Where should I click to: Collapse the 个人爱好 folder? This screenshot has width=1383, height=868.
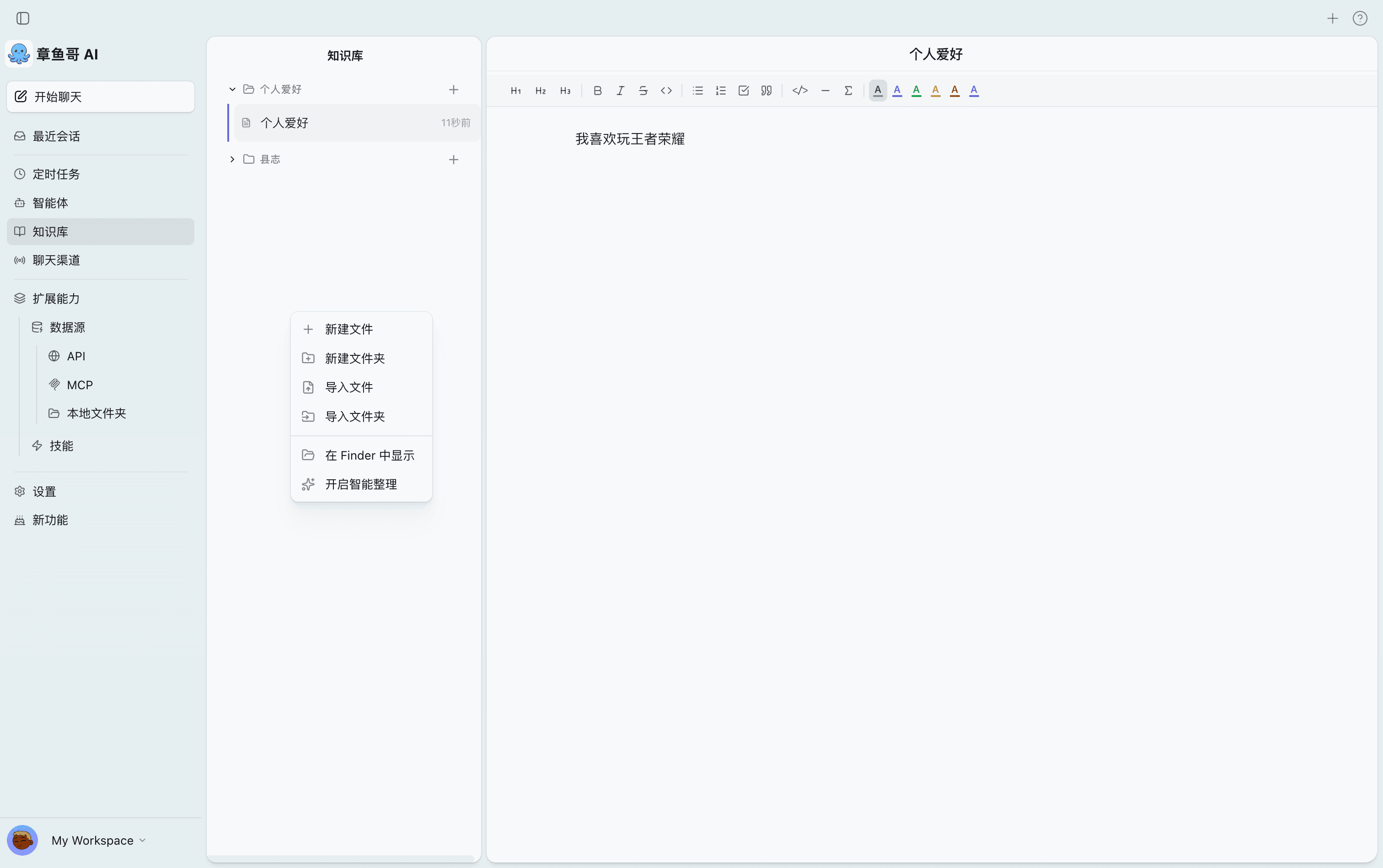coord(232,89)
